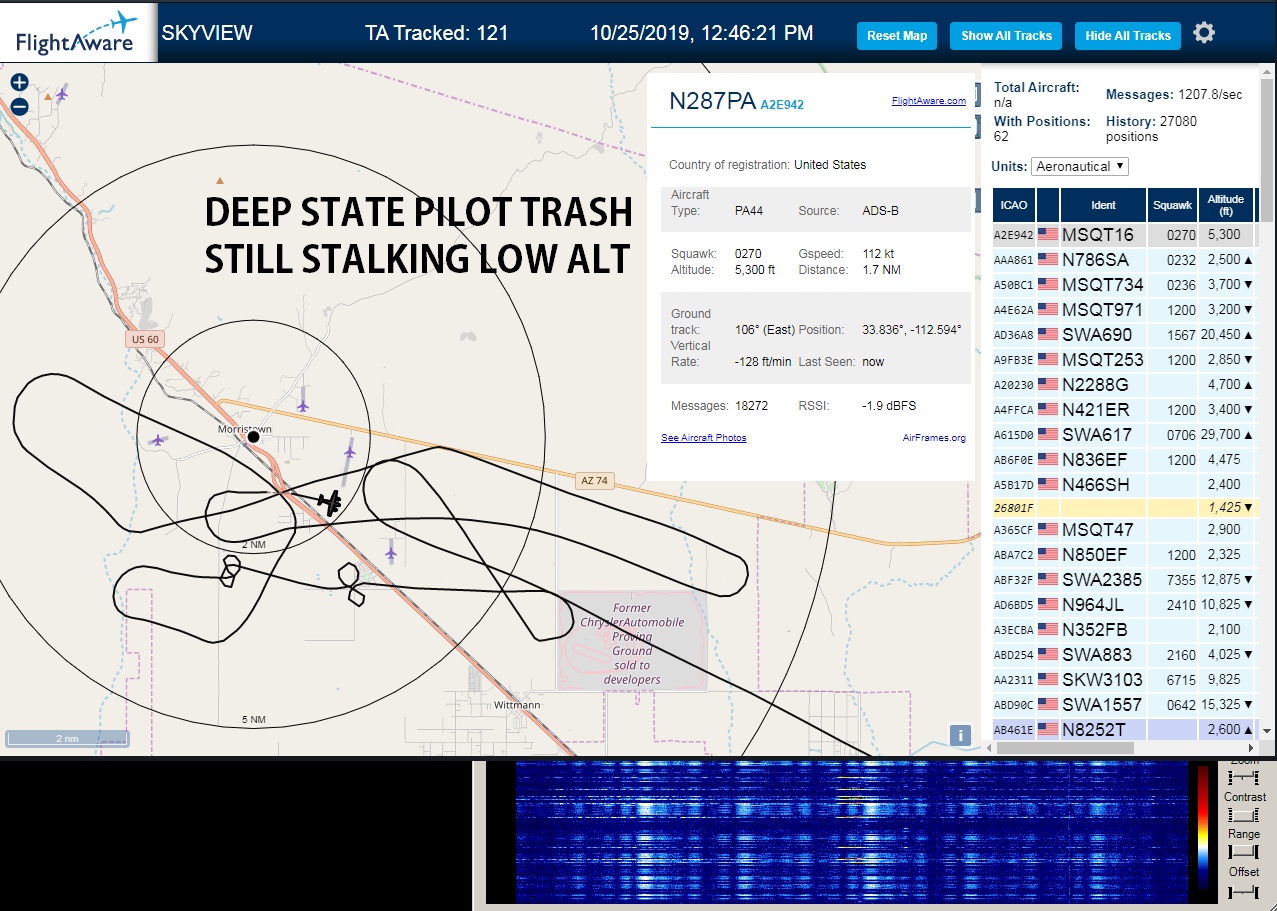The width and height of the screenshot is (1277, 911).
Task: Click Show All Tracks button
Action: [x=1006, y=36]
